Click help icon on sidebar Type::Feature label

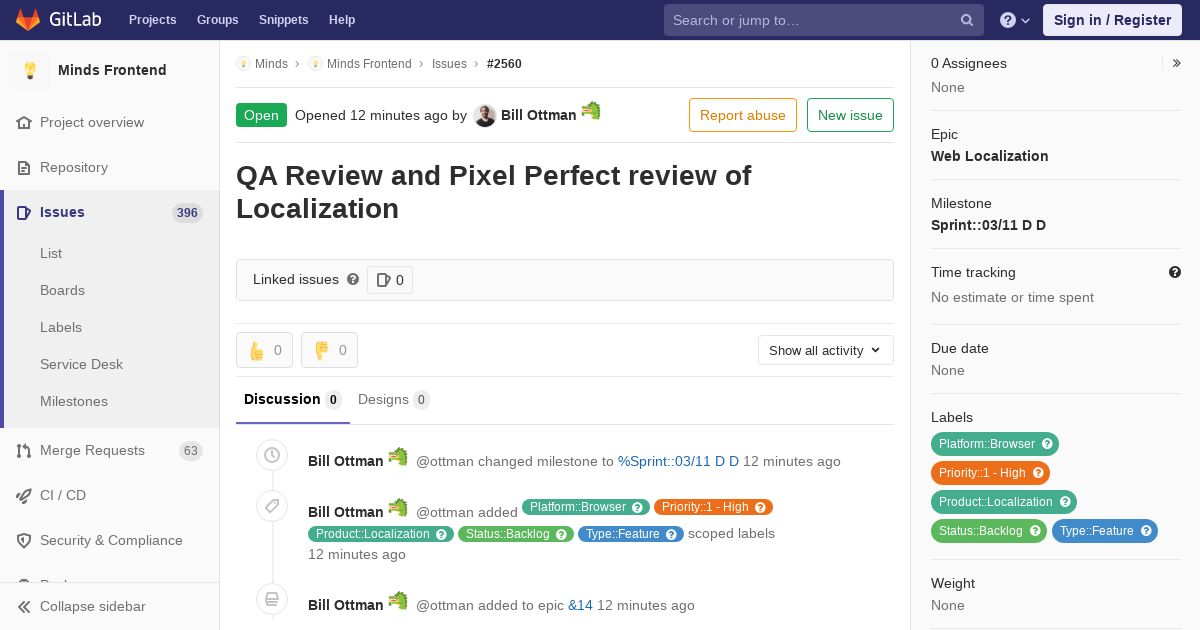[1147, 531]
